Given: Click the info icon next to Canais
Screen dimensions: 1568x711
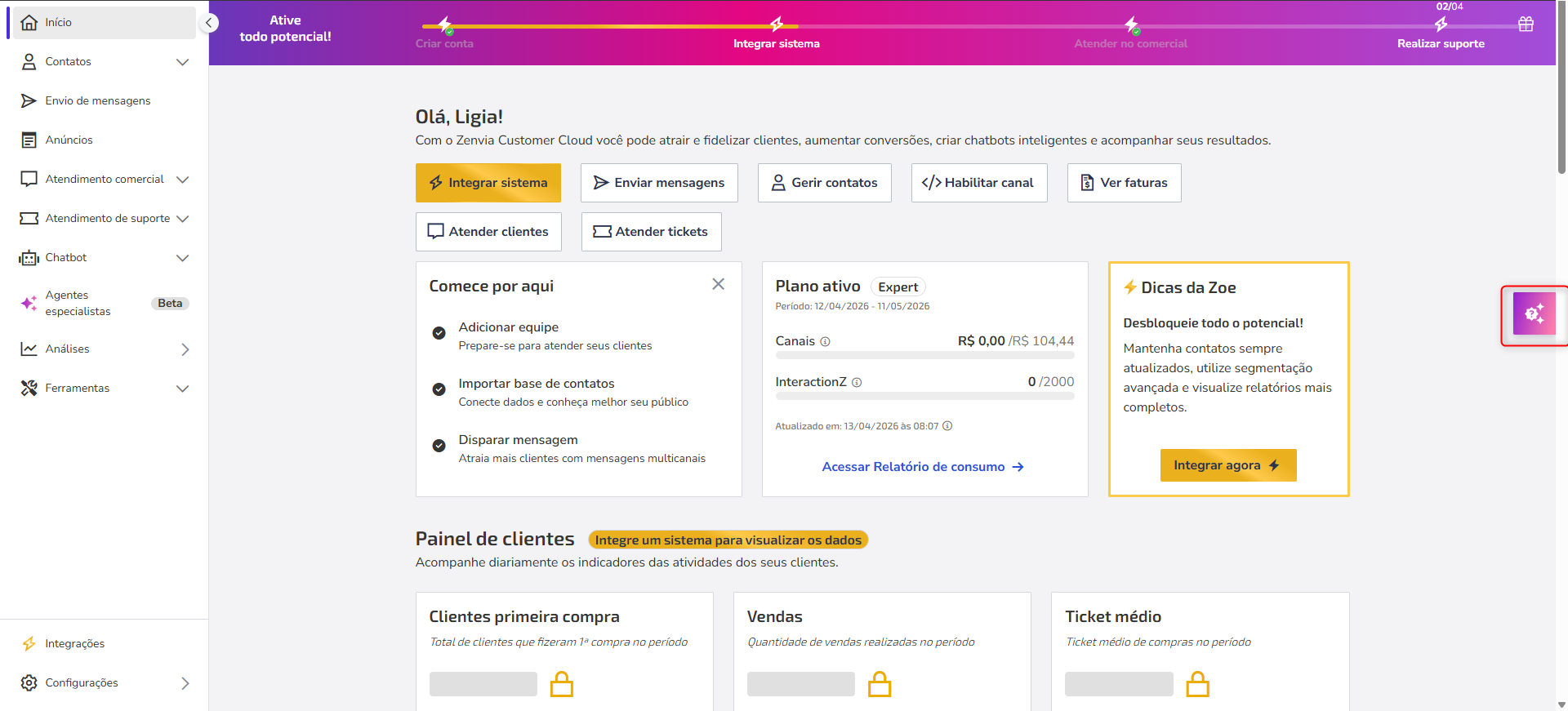Looking at the screenshot, I should 825,341.
